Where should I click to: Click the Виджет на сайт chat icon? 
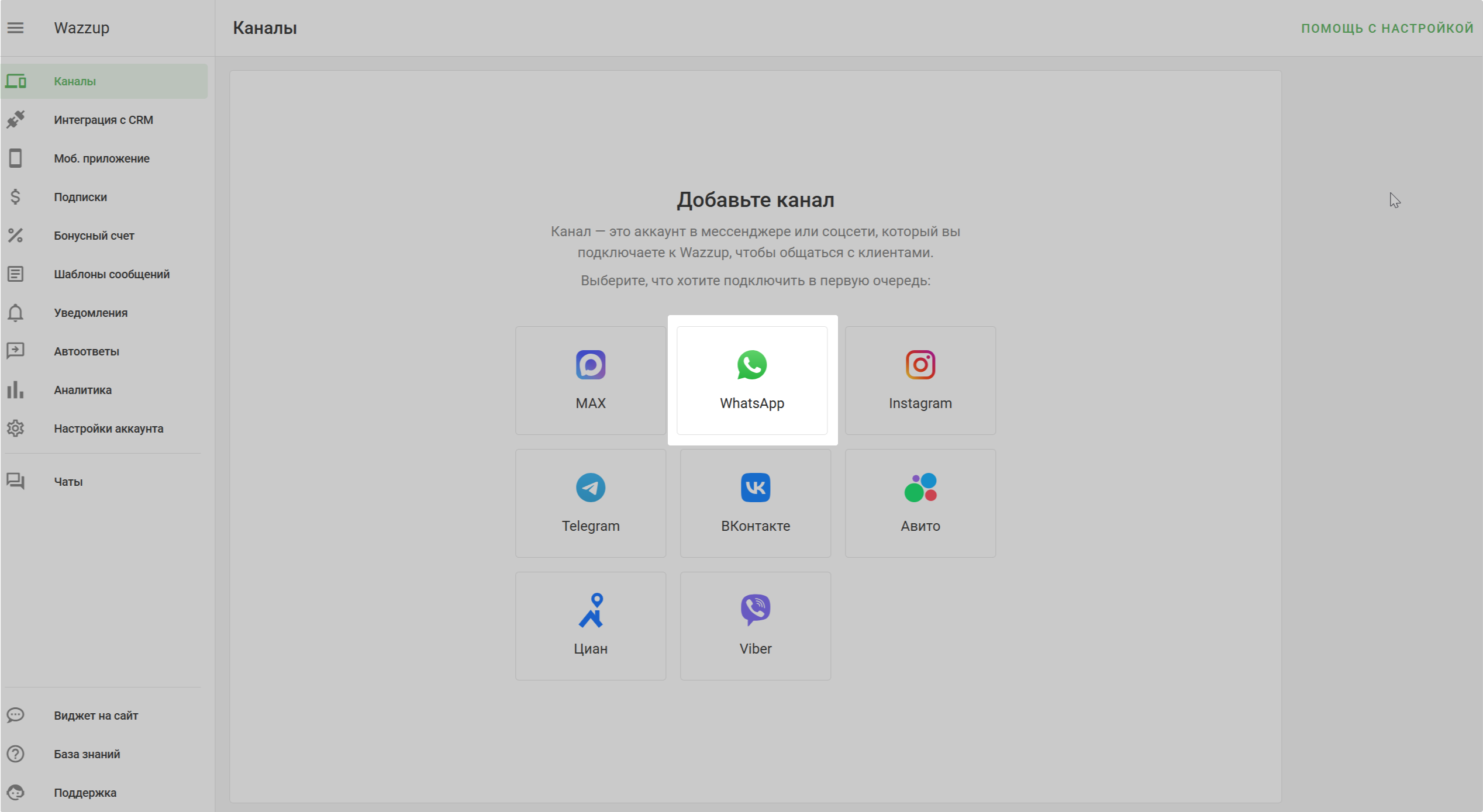point(16,716)
